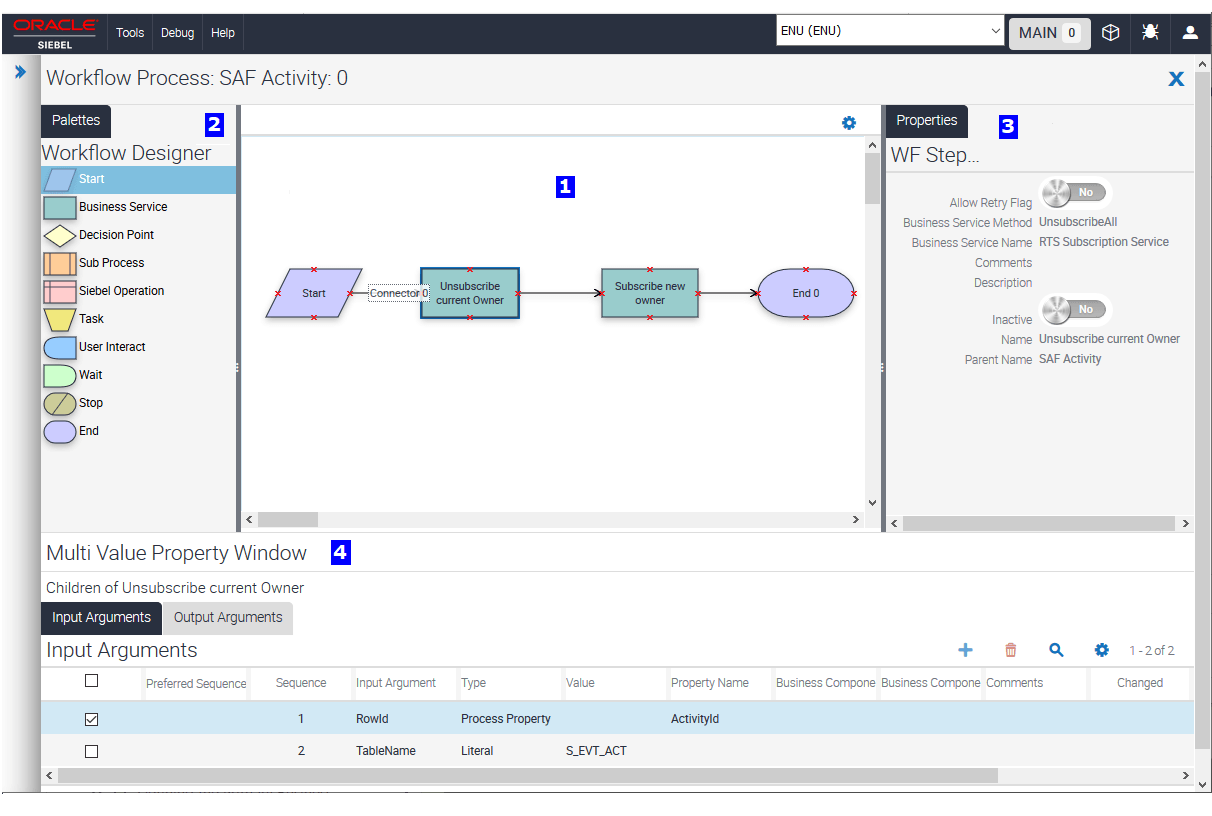
Task: Select the Start node on the canvas
Action: pyautogui.click(x=314, y=293)
